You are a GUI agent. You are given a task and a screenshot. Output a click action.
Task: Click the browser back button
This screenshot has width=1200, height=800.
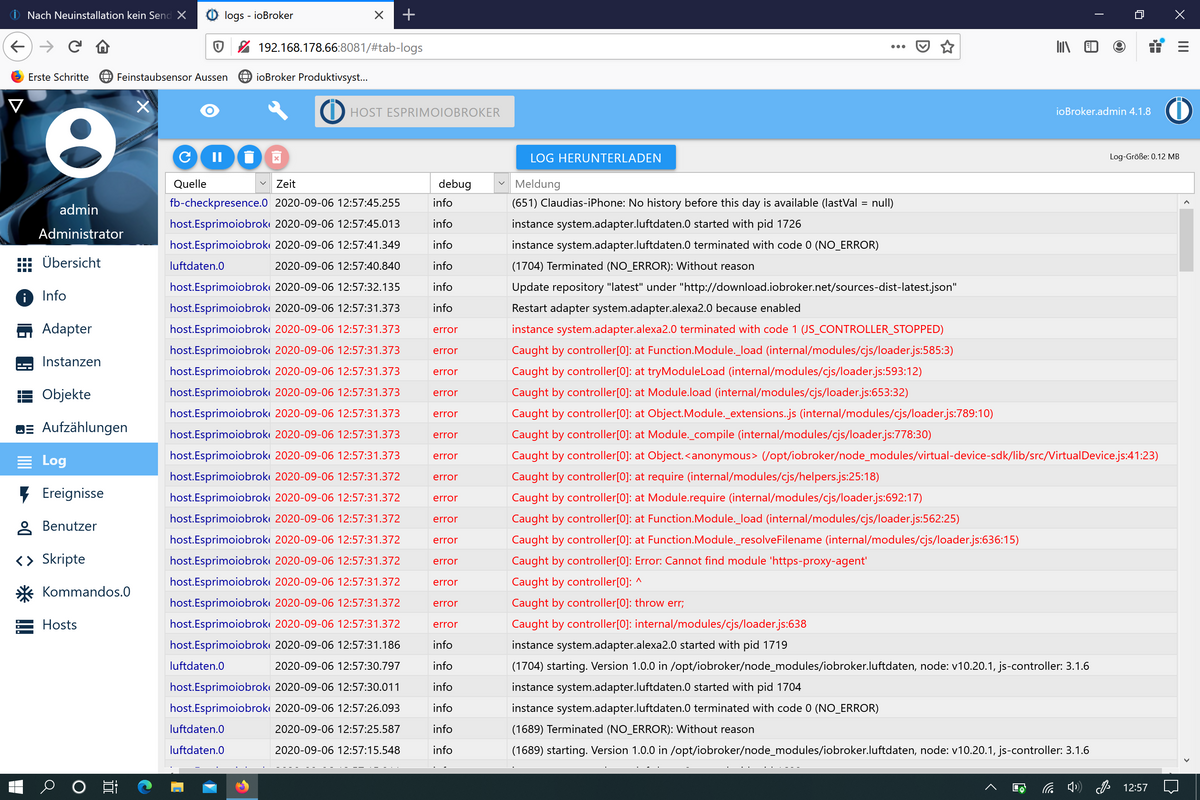tap(19, 47)
